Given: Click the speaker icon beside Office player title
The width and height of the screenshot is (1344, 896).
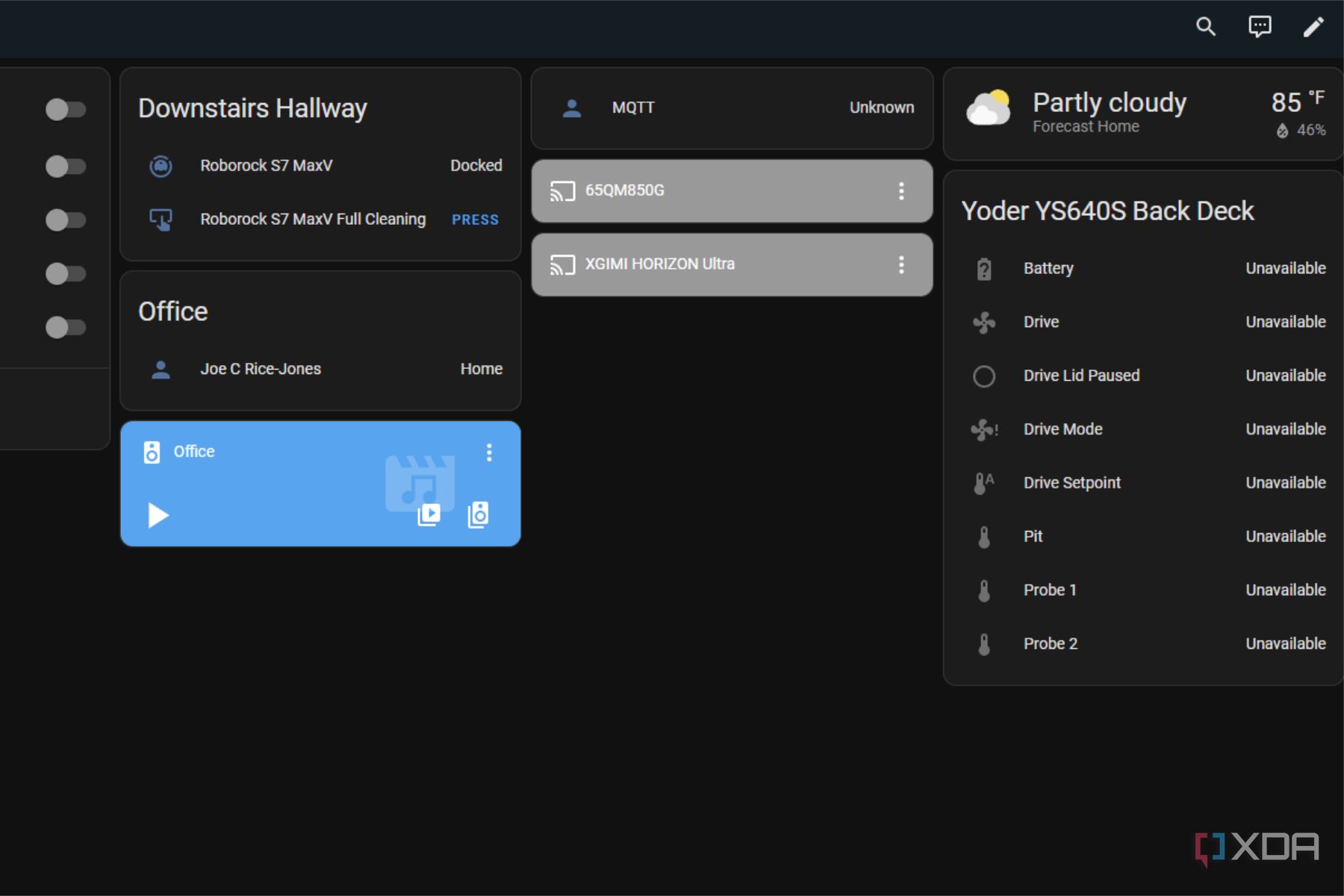Looking at the screenshot, I should click(x=152, y=452).
